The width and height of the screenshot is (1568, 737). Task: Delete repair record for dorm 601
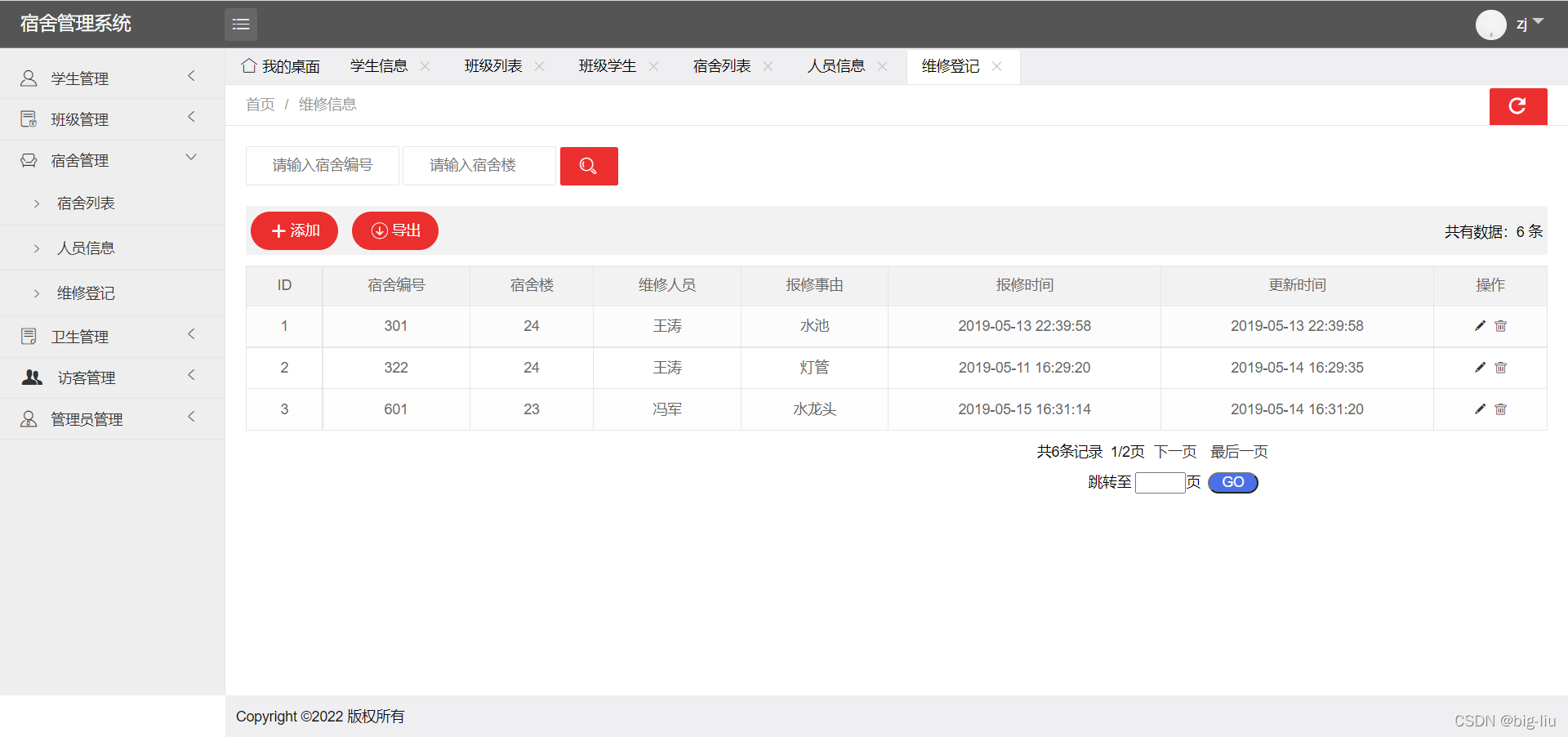tap(1501, 409)
